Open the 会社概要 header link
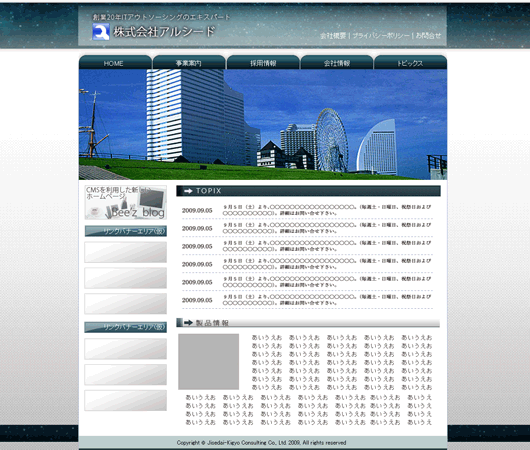 pyautogui.click(x=333, y=35)
